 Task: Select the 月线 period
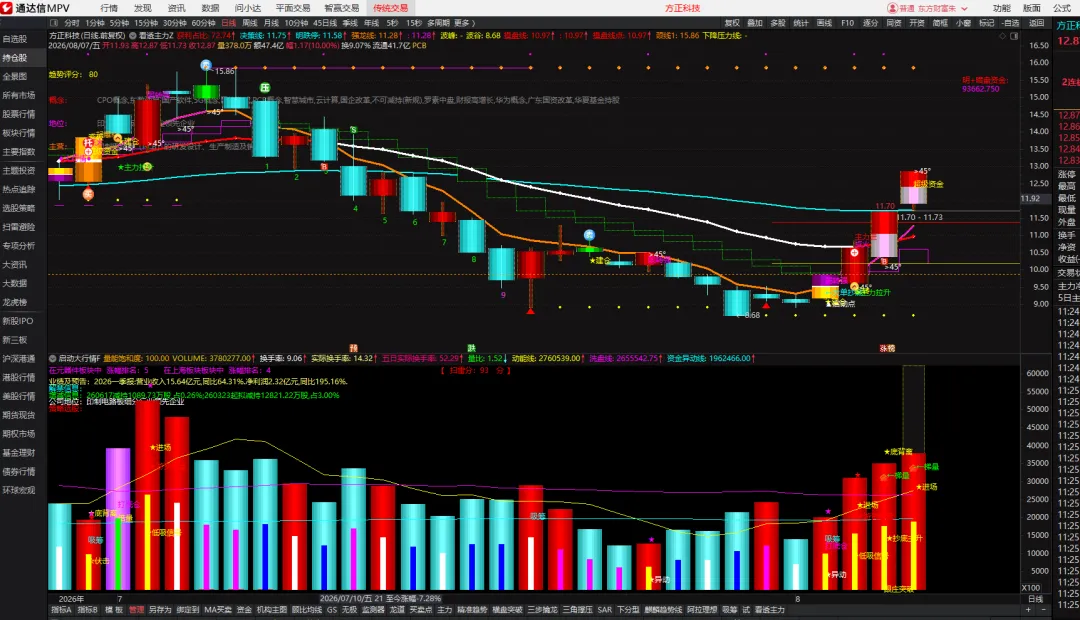[x=271, y=23]
